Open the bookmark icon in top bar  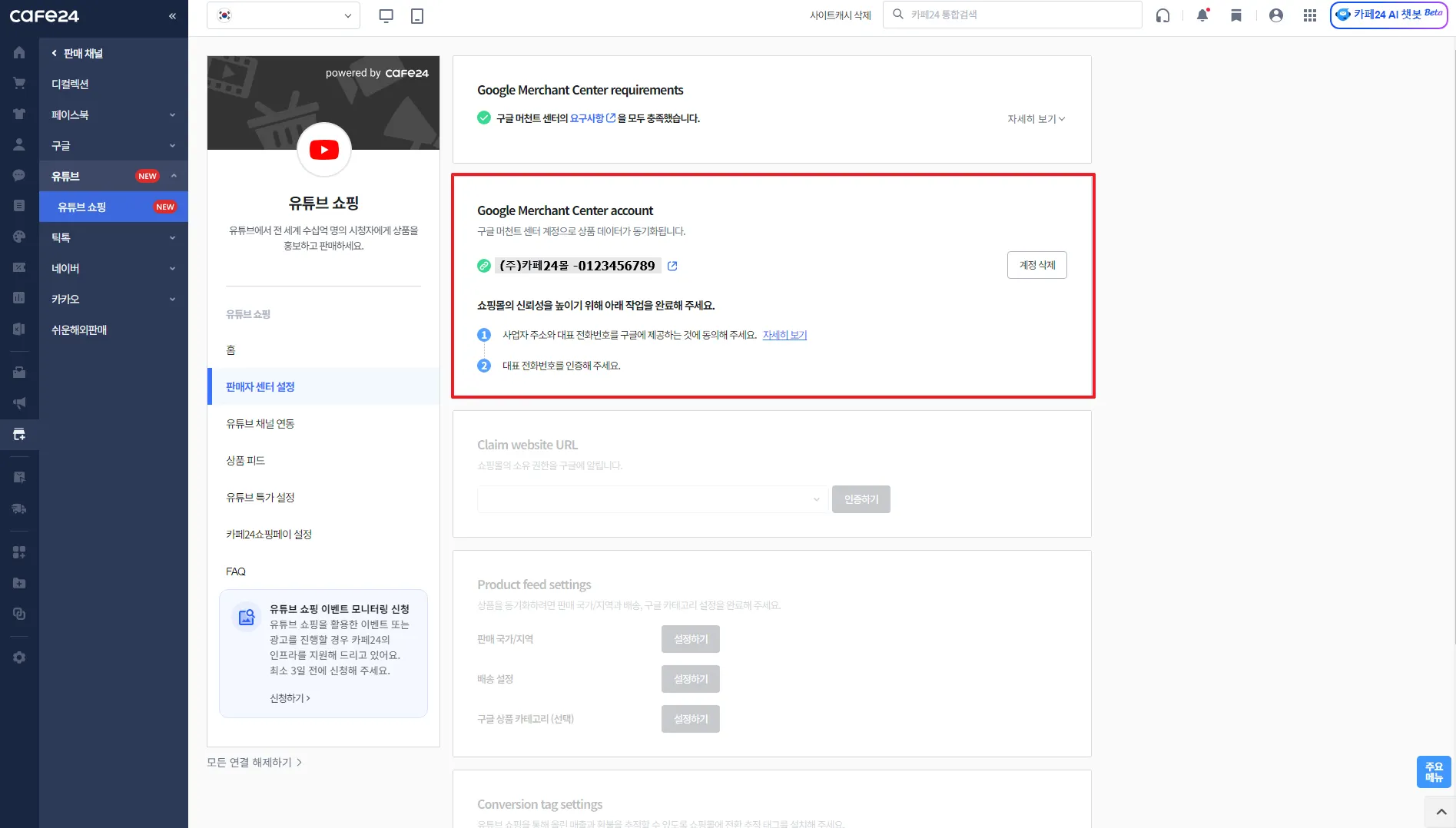[x=1236, y=15]
